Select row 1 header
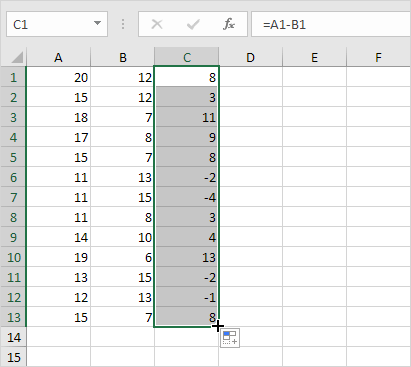Viewport: 411px width, 367px height. pyautogui.click(x=13, y=77)
